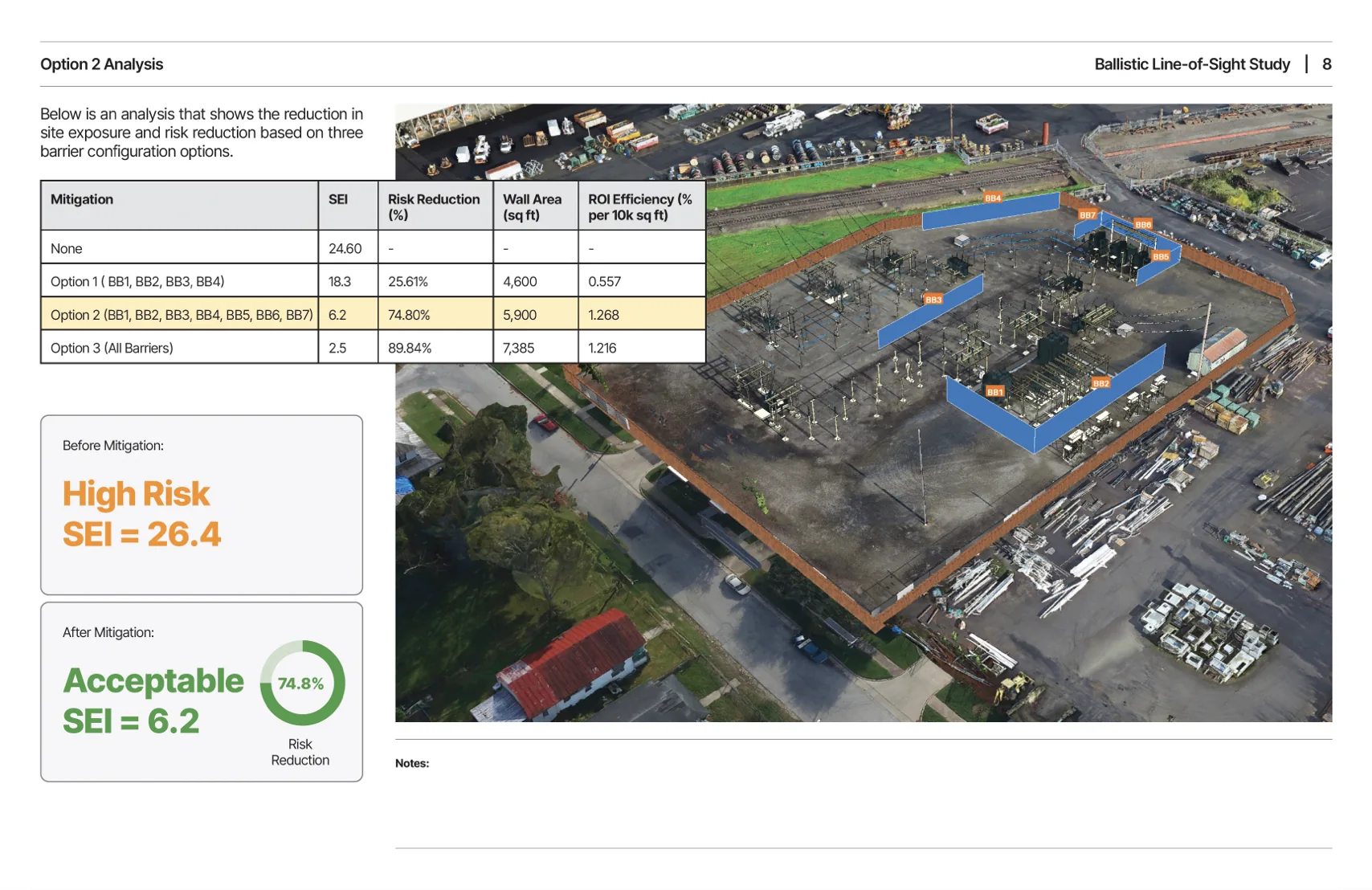Click the Risk Reduction (%) column header
Image resolution: width=1372 pixels, height=890 pixels.
click(434, 206)
